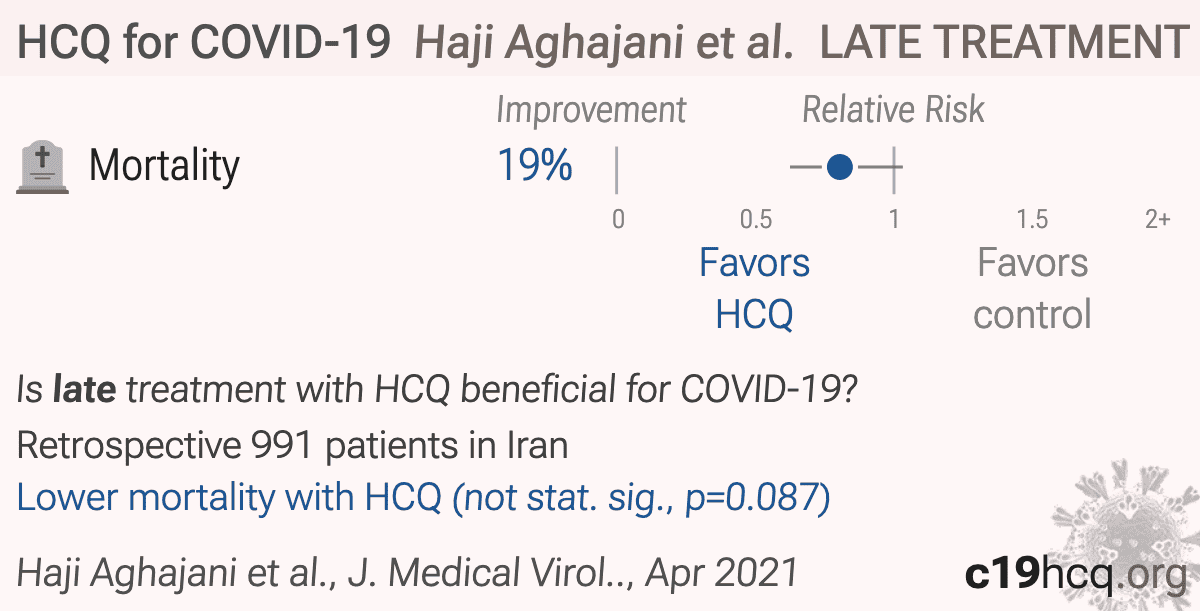1200x611 pixels.
Task: Click the c19hcq.org site link
Action: (1074, 573)
